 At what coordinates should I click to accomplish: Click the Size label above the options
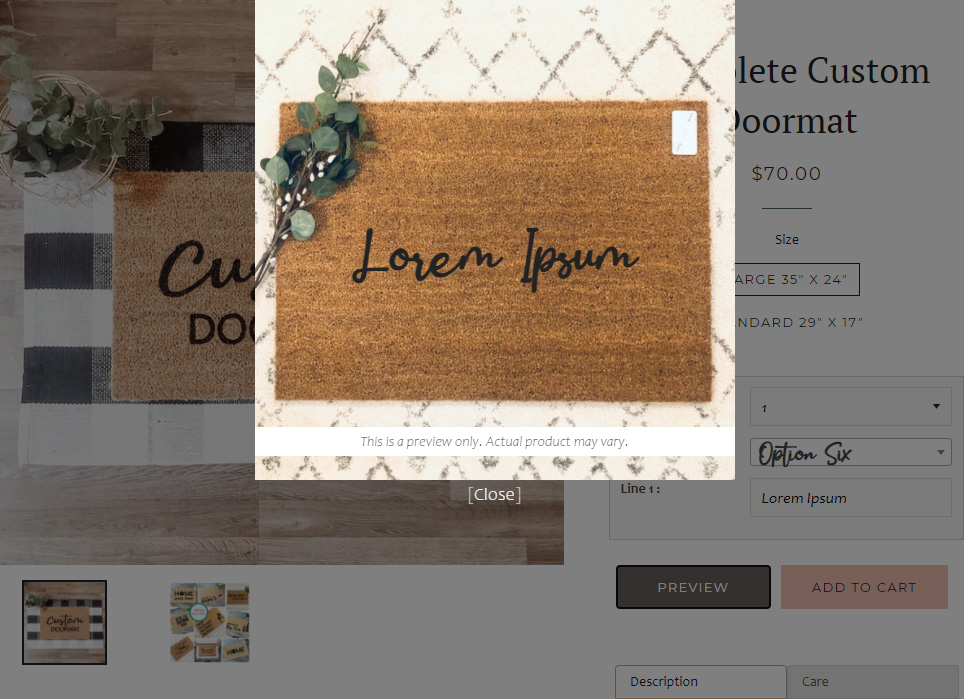click(786, 240)
